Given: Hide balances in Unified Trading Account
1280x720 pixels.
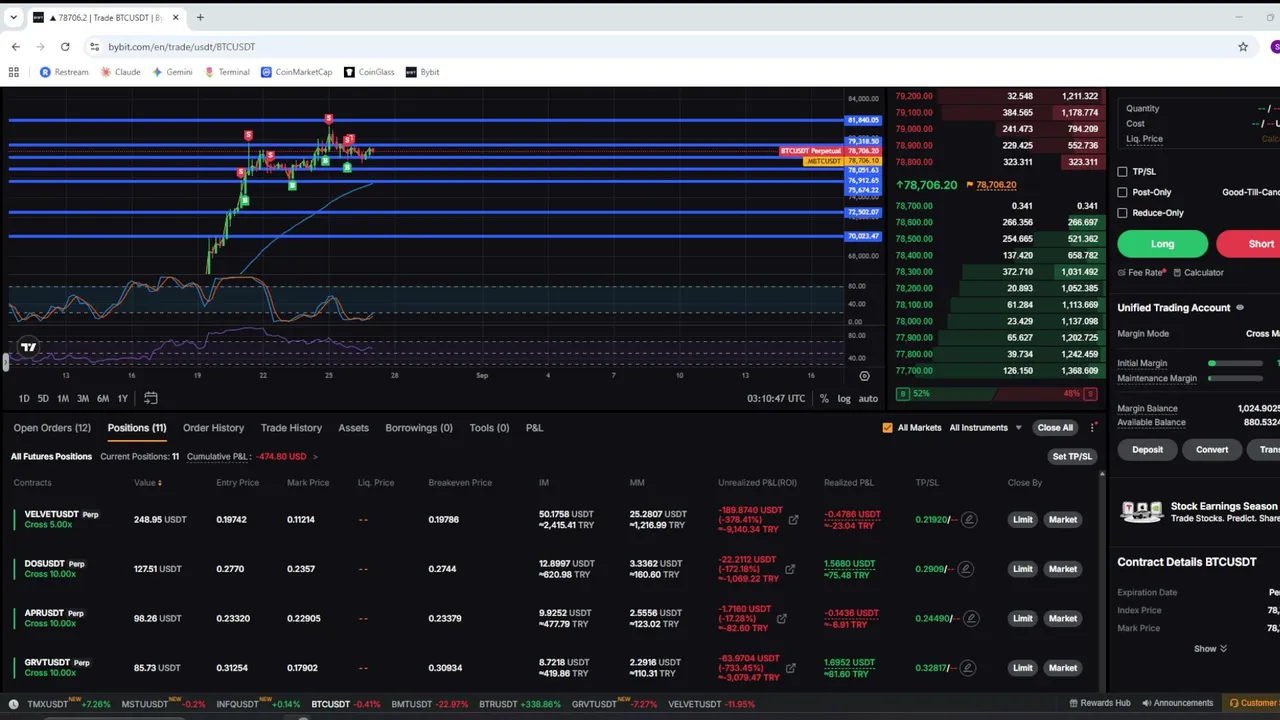Looking at the screenshot, I should (x=1240, y=308).
